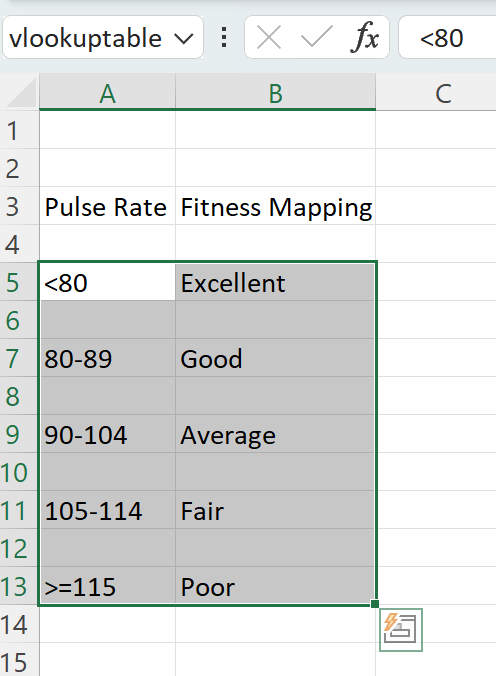This screenshot has height=676, width=496.
Task: Select row 9 header
Action: pos(19,434)
